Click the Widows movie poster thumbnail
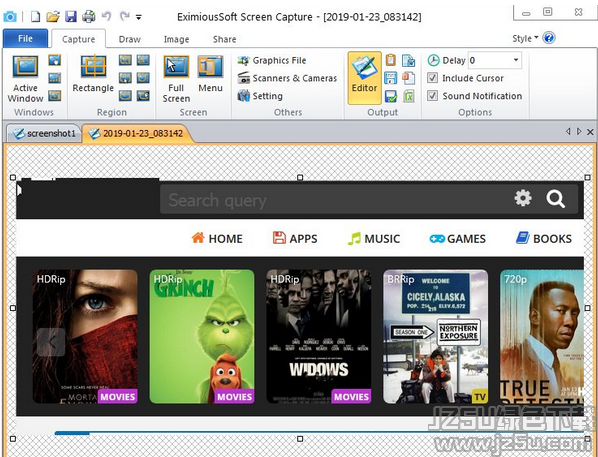 tap(318, 336)
